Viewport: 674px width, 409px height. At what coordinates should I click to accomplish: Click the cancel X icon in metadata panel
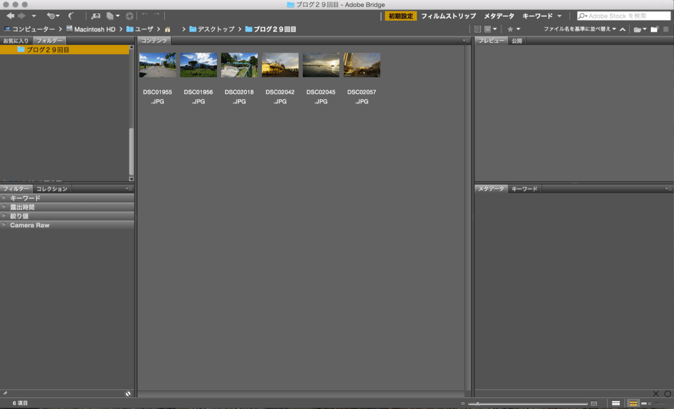pyautogui.click(x=656, y=394)
